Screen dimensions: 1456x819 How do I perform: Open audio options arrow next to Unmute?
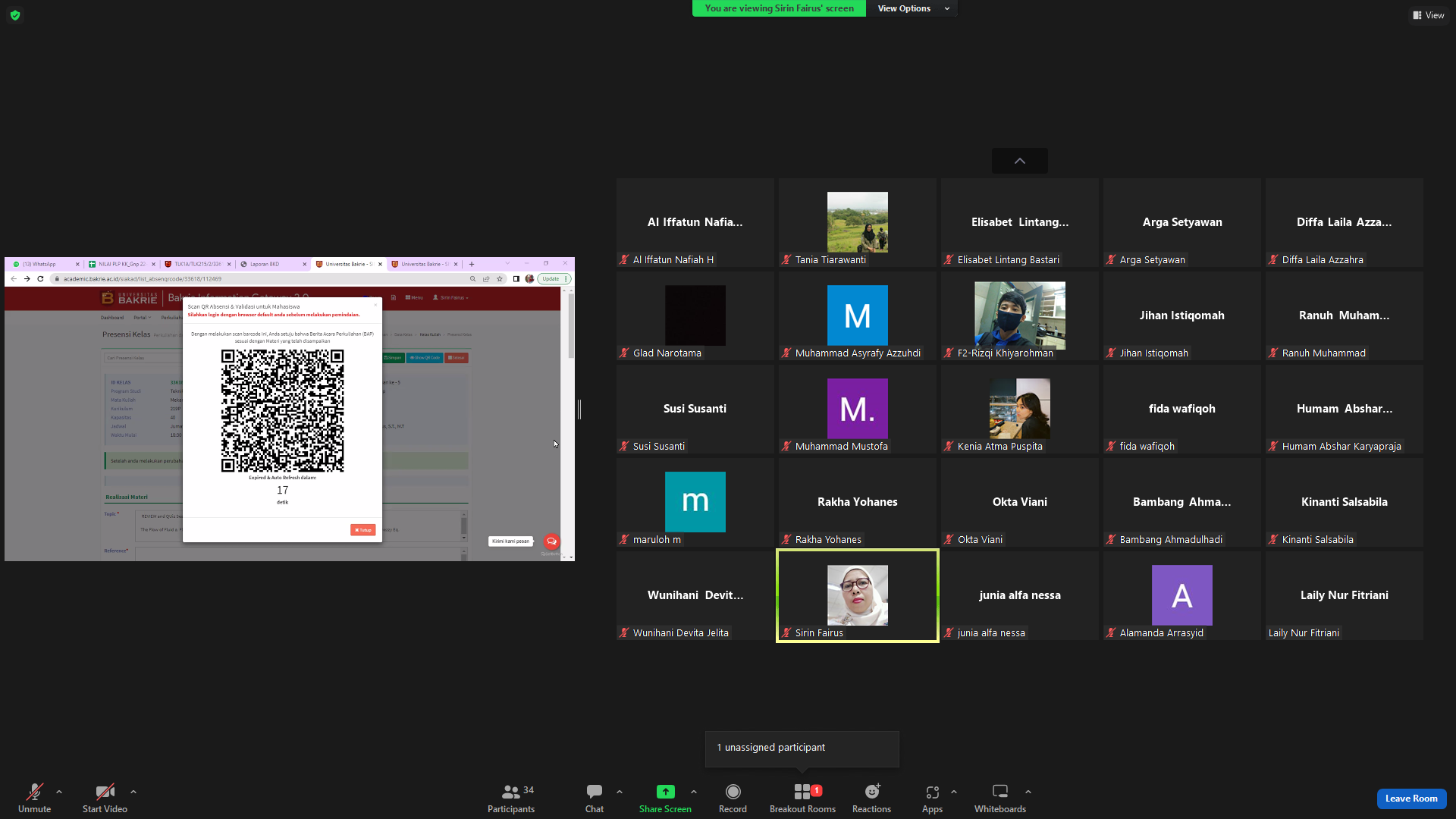point(59,792)
